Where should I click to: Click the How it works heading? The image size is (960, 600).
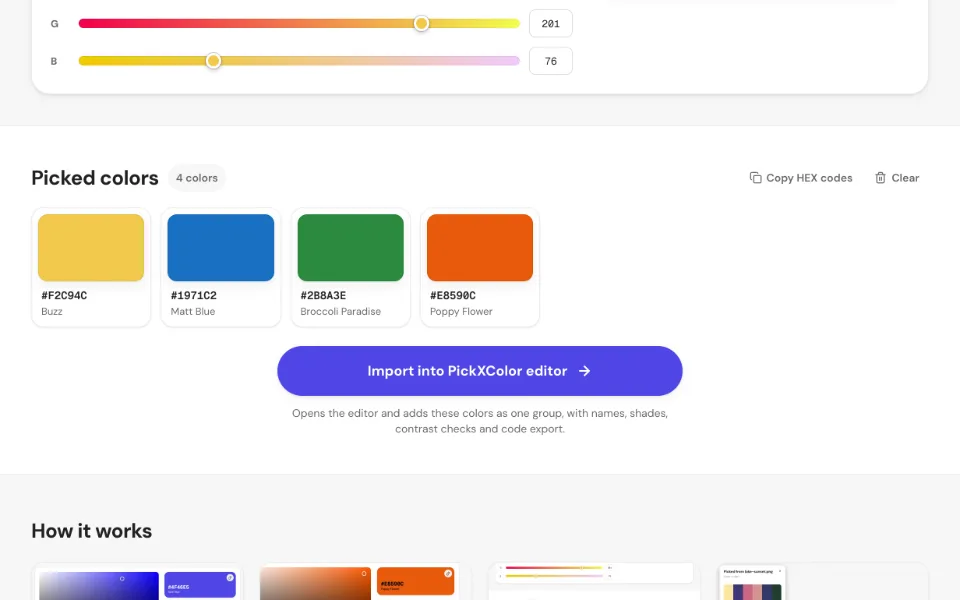(x=92, y=531)
